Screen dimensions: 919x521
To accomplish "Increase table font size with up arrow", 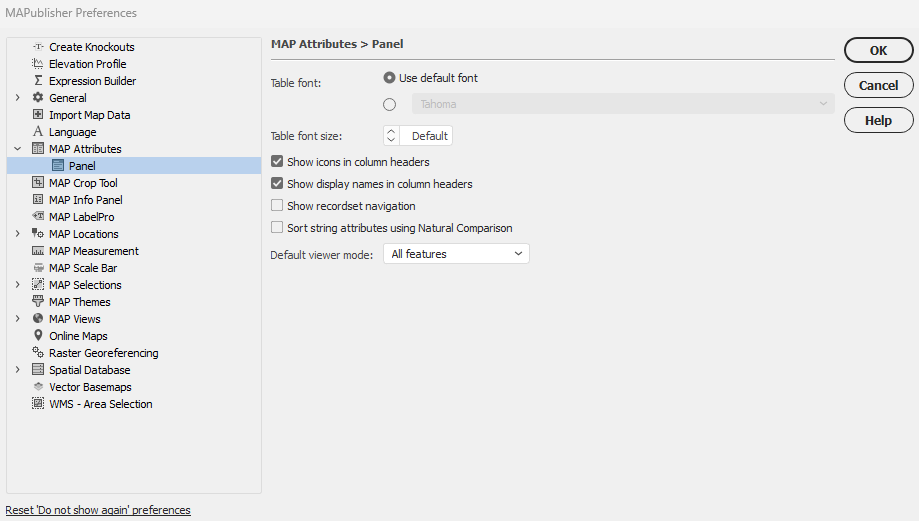I will tap(392, 131).
